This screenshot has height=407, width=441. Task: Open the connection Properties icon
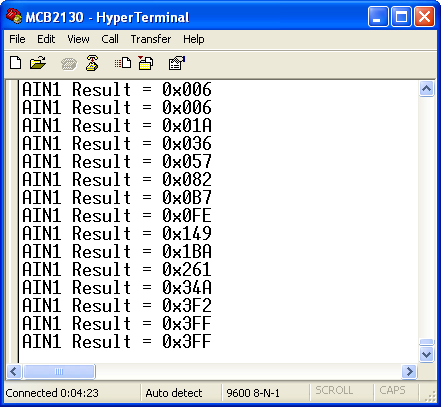[x=177, y=63]
